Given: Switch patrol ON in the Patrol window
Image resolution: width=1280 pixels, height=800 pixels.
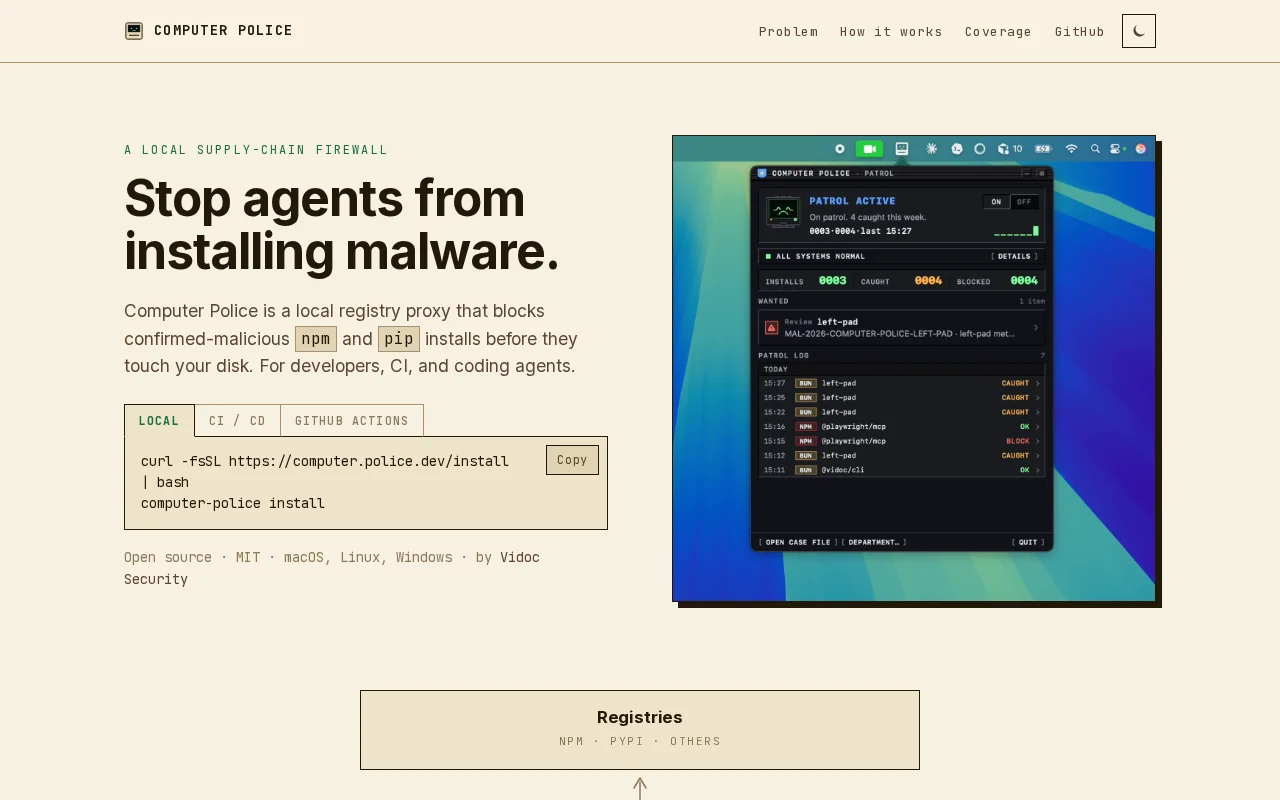Looking at the screenshot, I should (x=996, y=202).
